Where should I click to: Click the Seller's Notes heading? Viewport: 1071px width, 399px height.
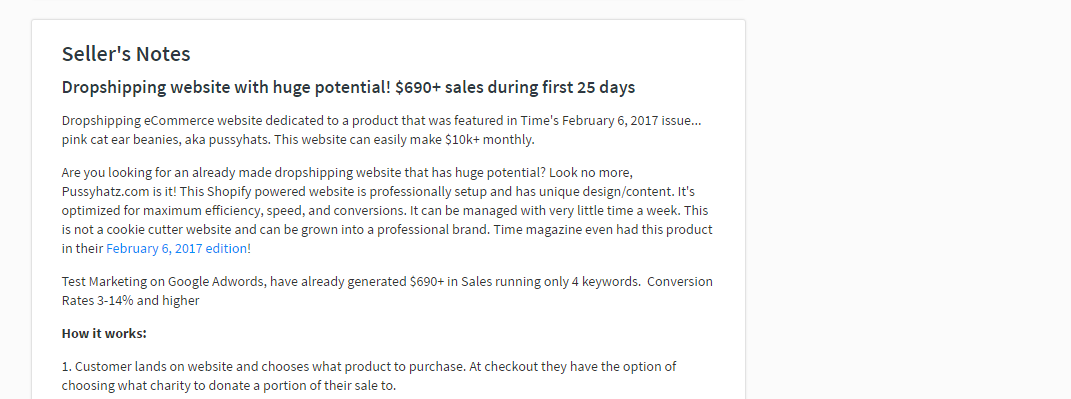pos(126,53)
